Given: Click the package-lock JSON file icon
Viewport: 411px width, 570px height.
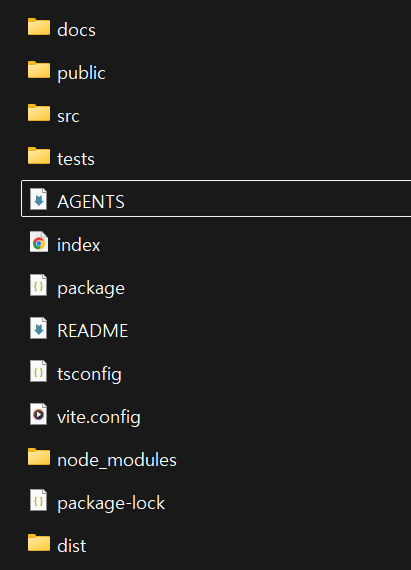Looking at the screenshot, I should [x=39, y=500].
